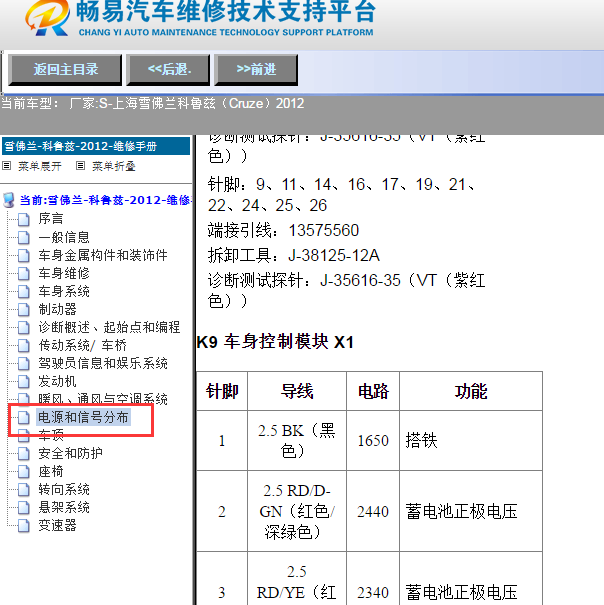The image size is (604, 605).
Task: Click the current model text 当前车型
Action: (x=153, y=103)
